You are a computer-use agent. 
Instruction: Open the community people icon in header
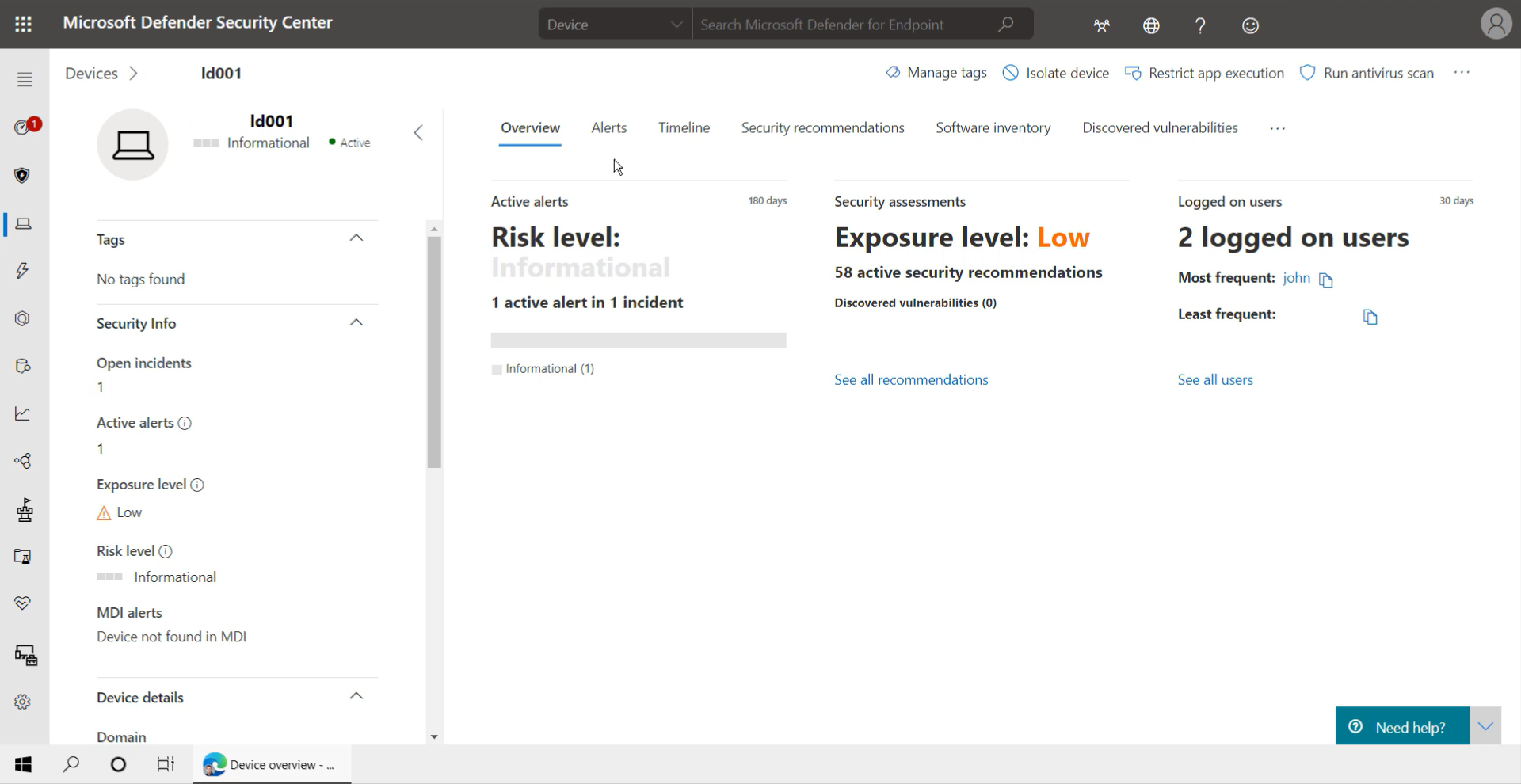1102,25
